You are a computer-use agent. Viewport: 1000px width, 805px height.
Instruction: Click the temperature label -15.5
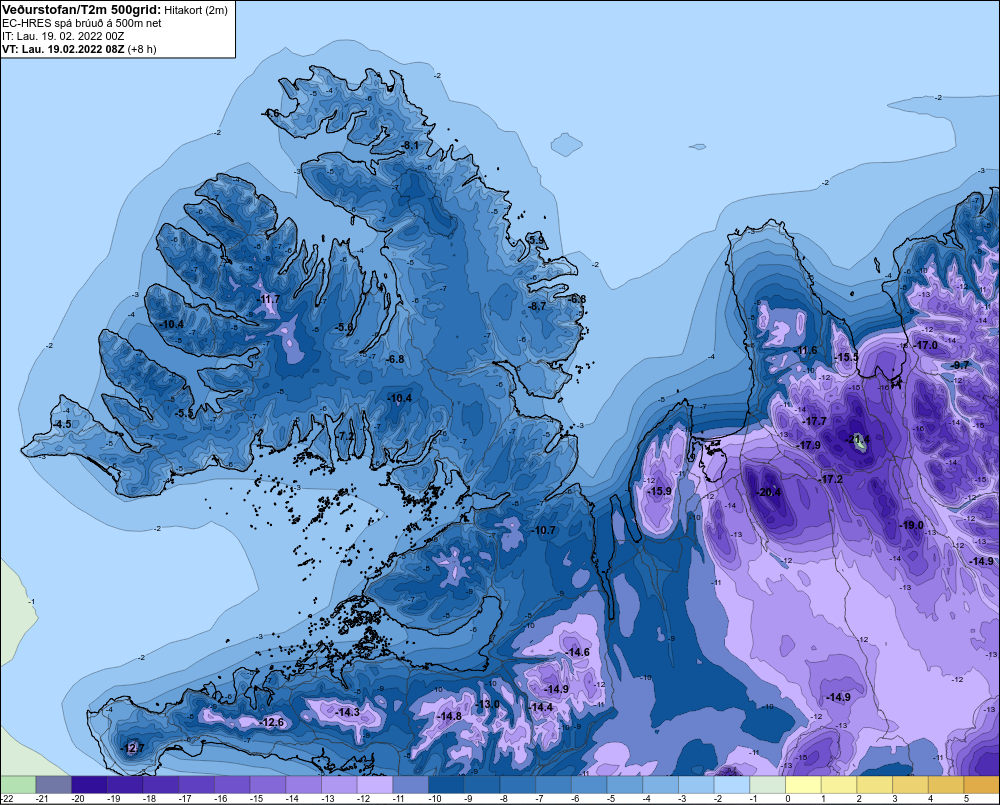(847, 357)
